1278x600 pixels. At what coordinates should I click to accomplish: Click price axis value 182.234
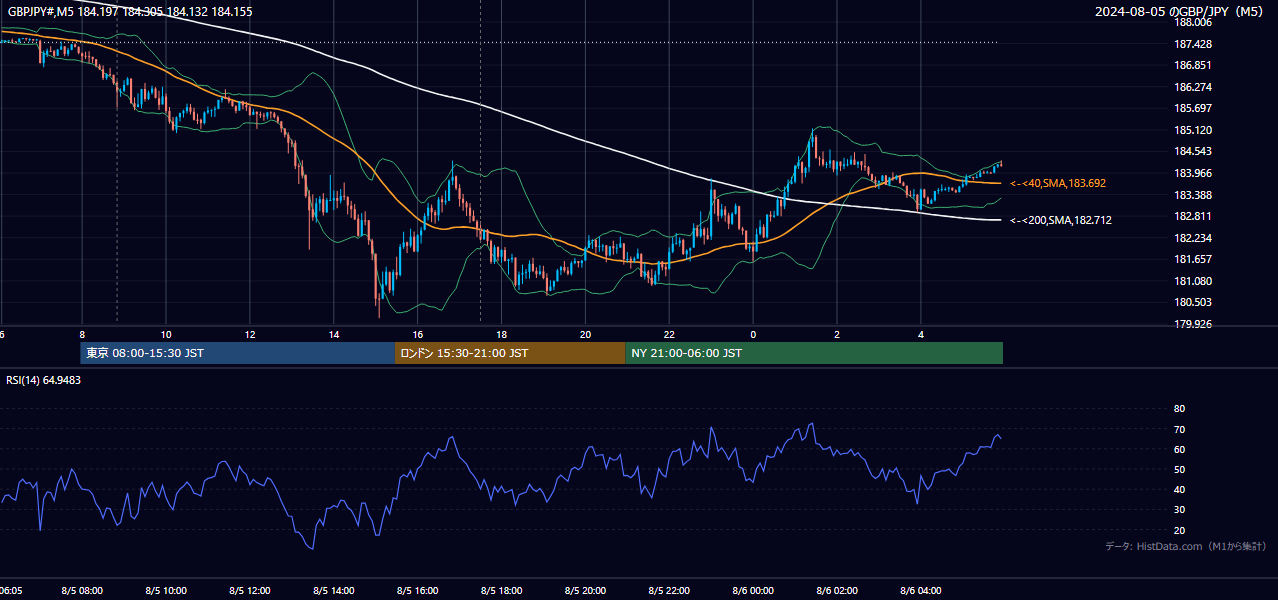coord(1192,238)
